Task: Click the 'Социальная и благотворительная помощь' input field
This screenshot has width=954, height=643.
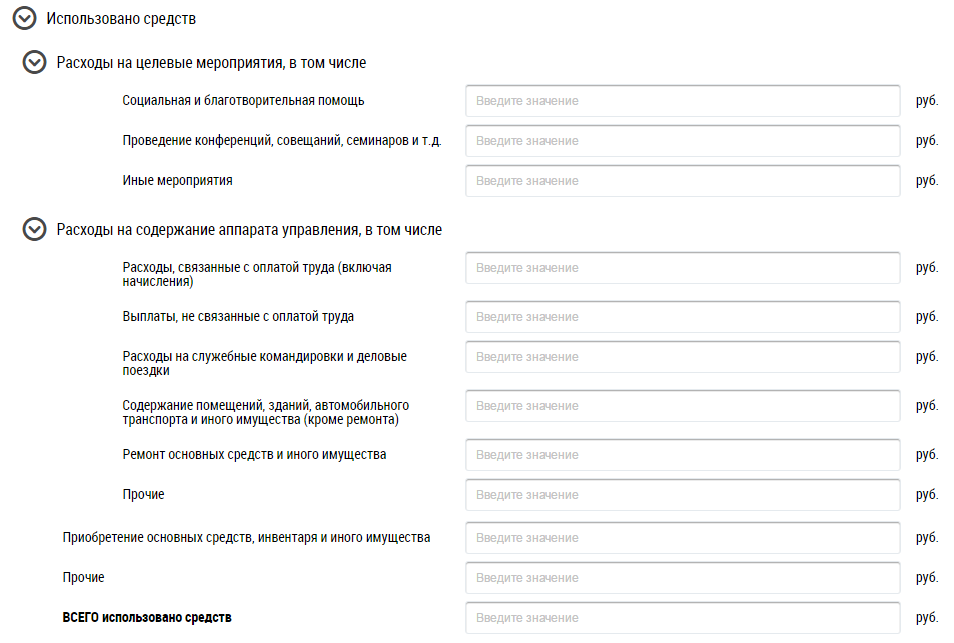Action: 683,101
